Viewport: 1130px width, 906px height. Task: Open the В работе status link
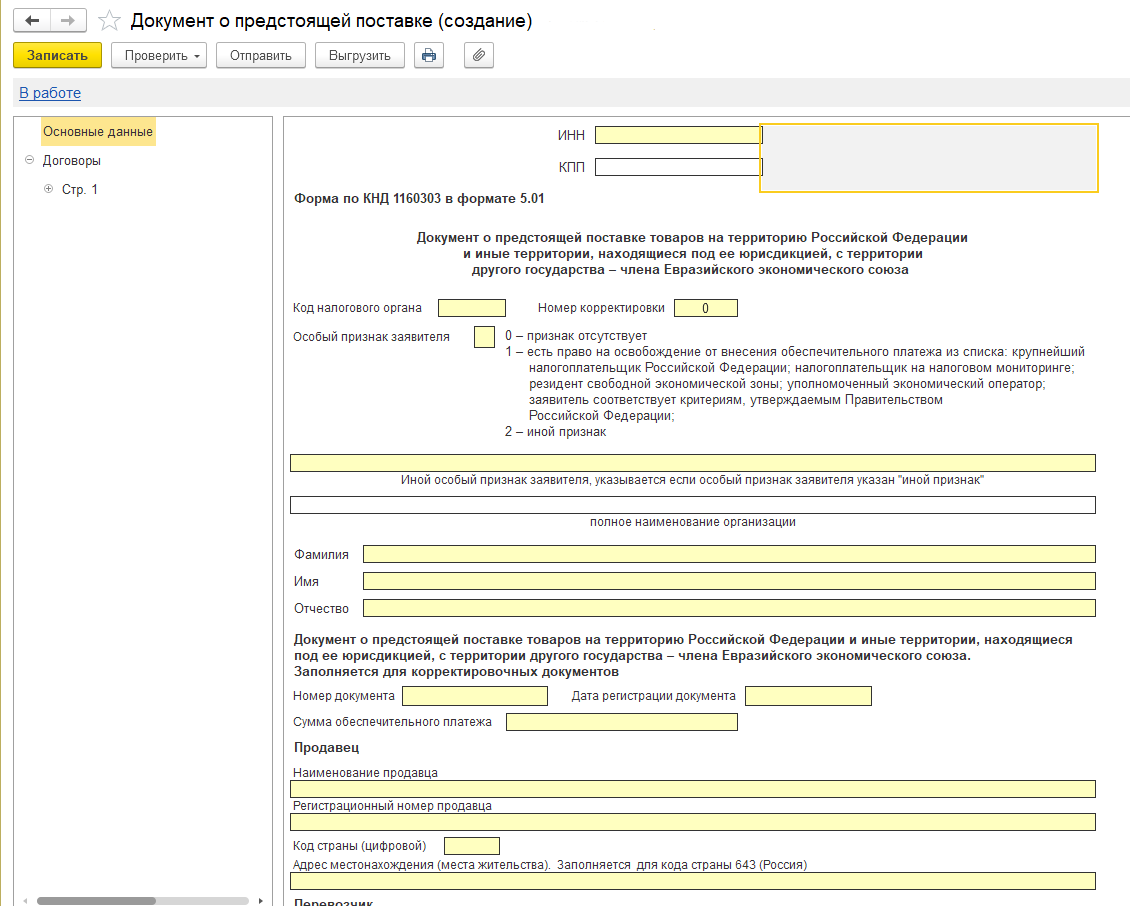(x=50, y=93)
